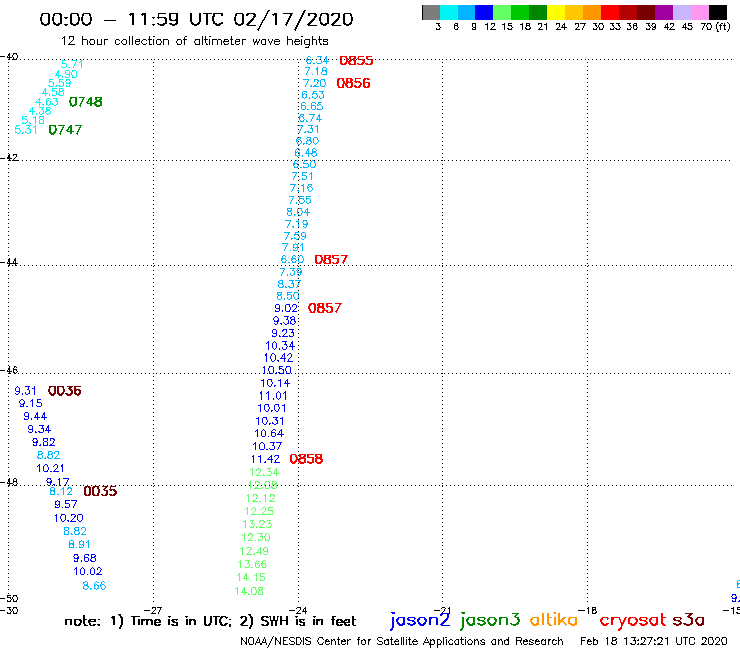The image size is (740, 650).
Task: Select the s3a satellite legend label
Action: pos(688,620)
